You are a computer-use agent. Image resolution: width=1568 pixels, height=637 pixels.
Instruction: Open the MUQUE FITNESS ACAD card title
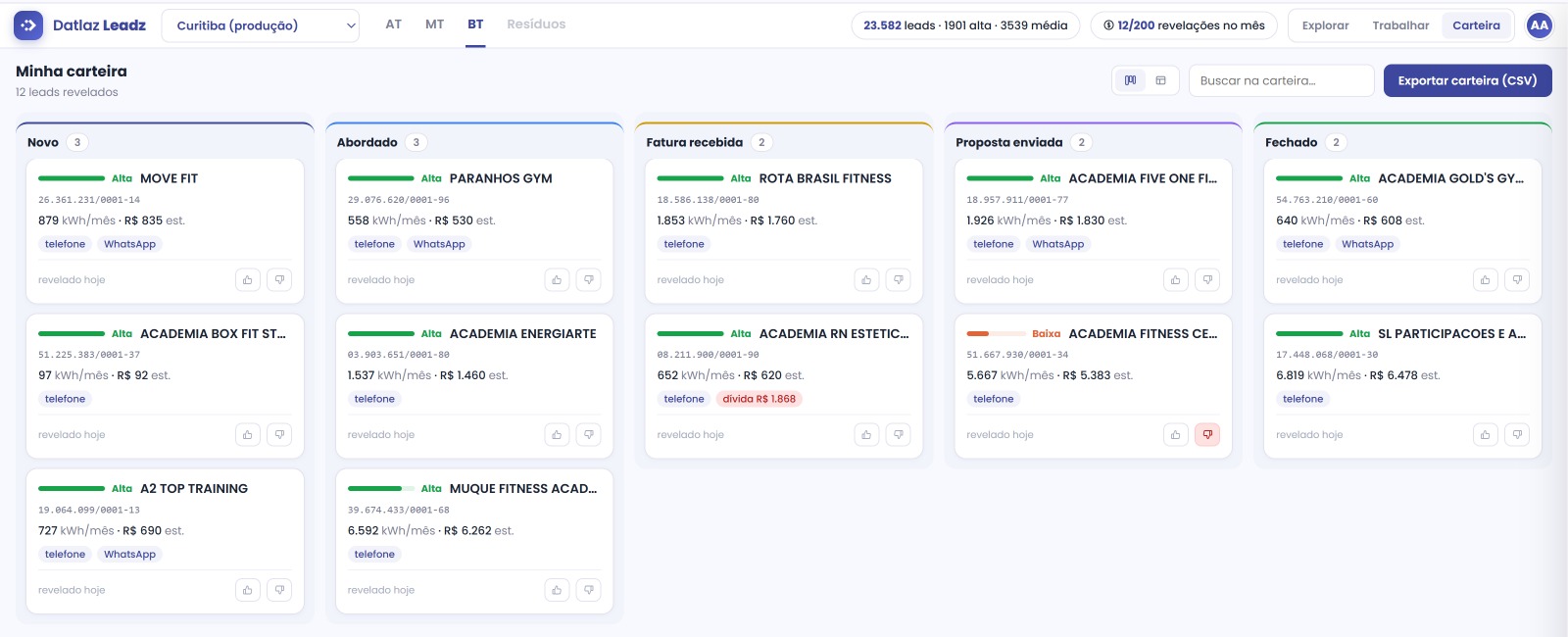pyautogui.click(x=522, y=489)
